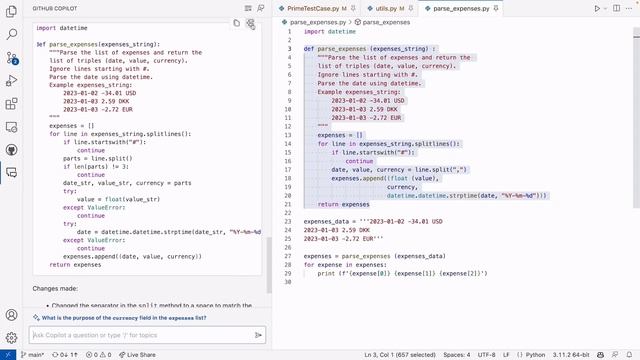Select the Copilot Chat view icon

[11, 173]
